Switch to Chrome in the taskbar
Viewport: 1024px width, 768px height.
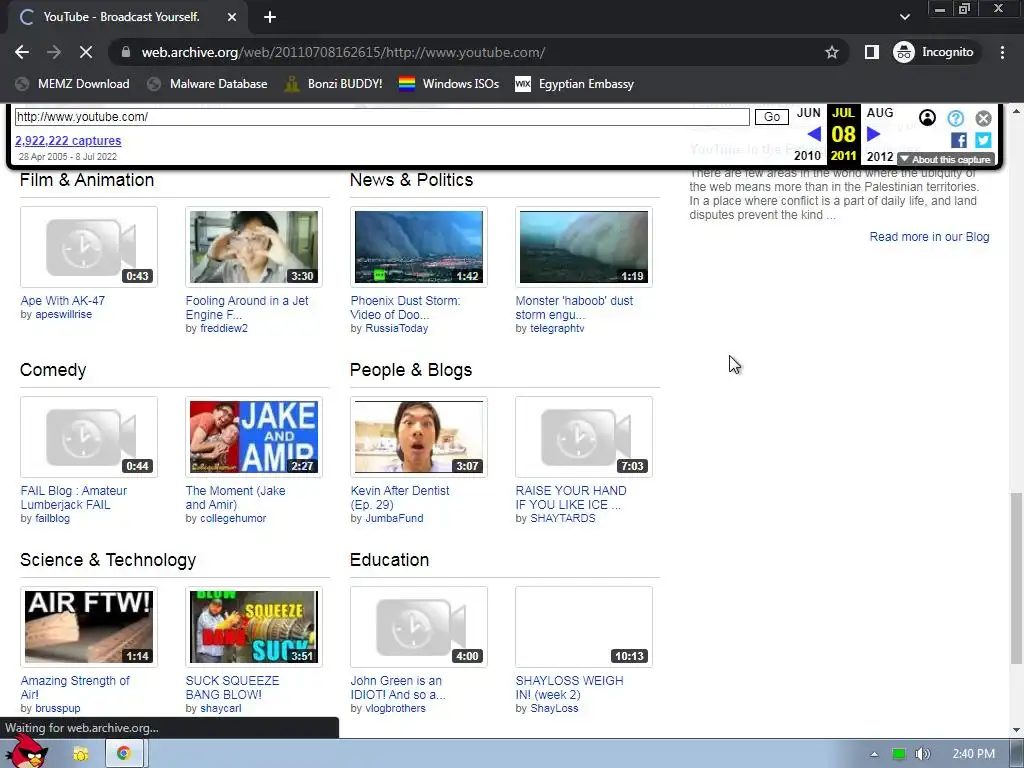(x=123, y=754)
